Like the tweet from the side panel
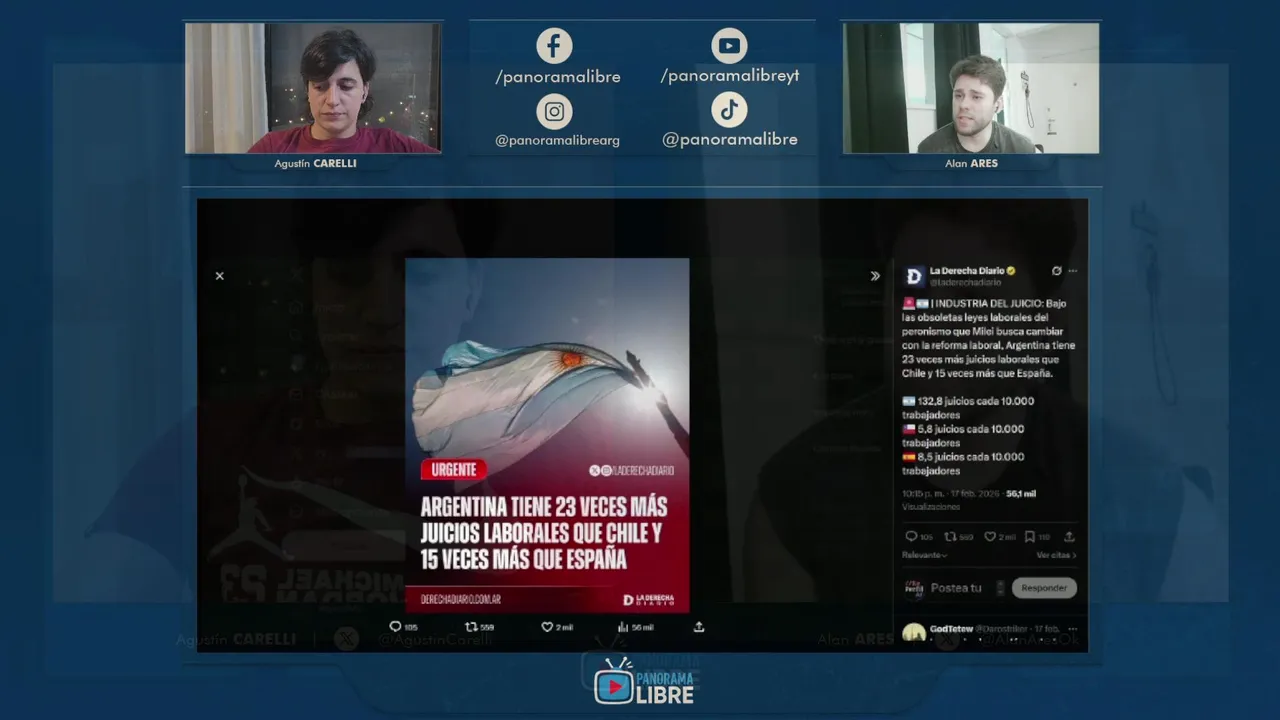 (990, 537)
